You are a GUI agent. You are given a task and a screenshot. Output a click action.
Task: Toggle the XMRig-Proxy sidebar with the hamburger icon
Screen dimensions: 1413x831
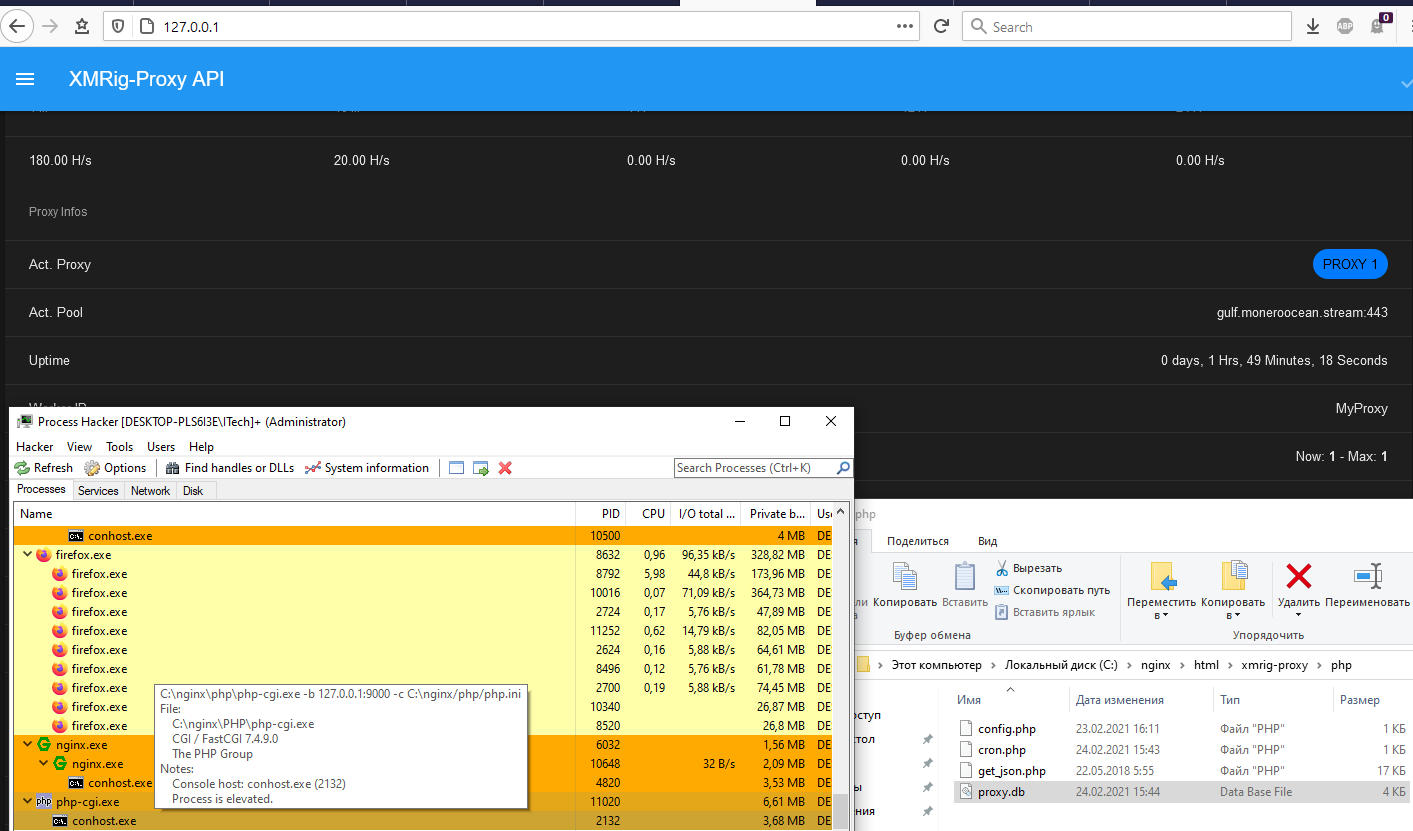[x=25, y=78]
